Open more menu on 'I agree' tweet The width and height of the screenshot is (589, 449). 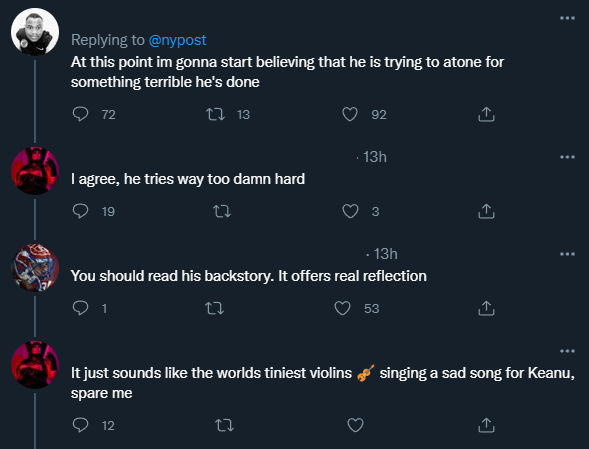coord(567,157)
